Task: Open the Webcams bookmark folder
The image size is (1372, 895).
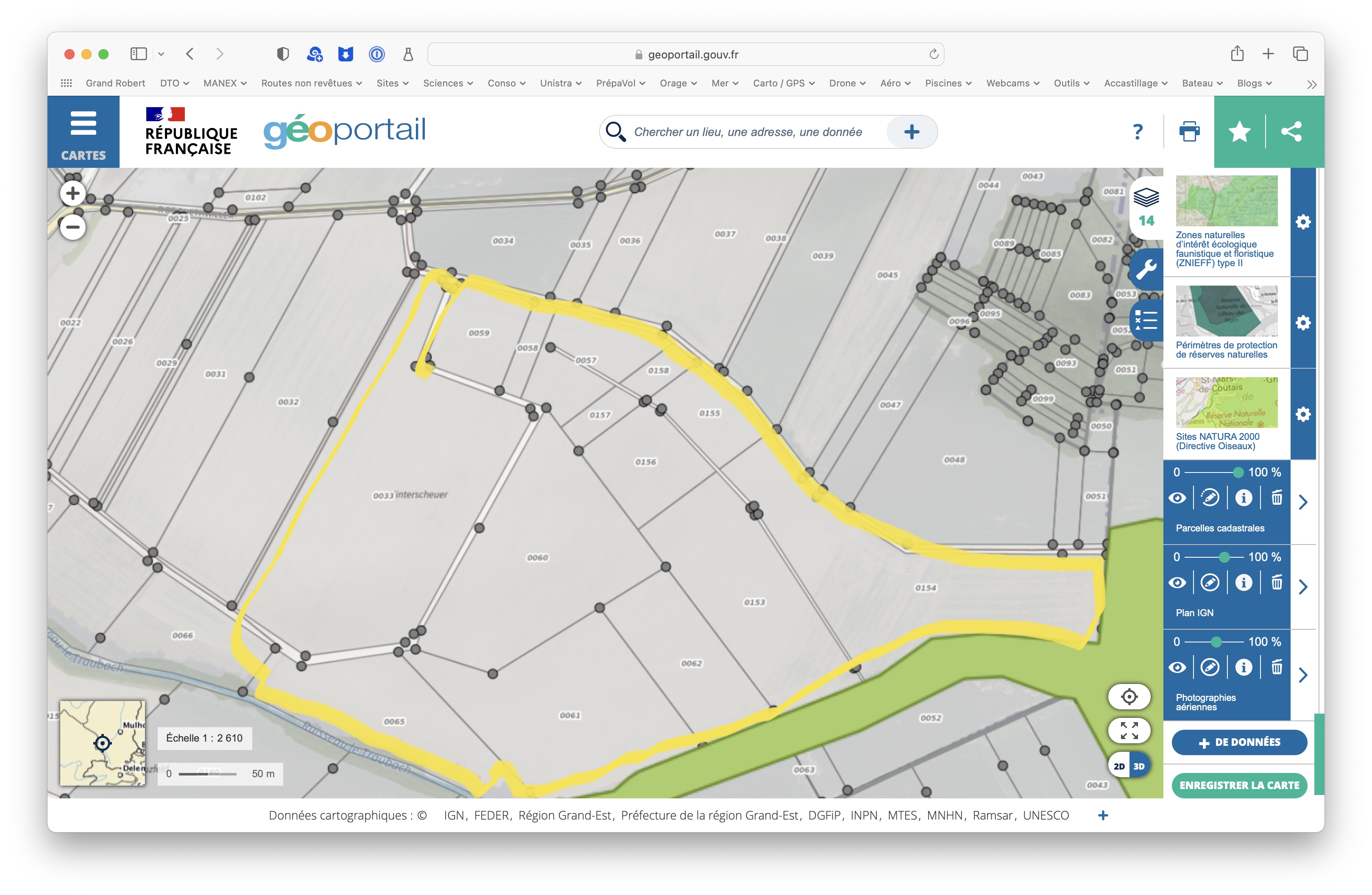Action: click(1012, 83)
